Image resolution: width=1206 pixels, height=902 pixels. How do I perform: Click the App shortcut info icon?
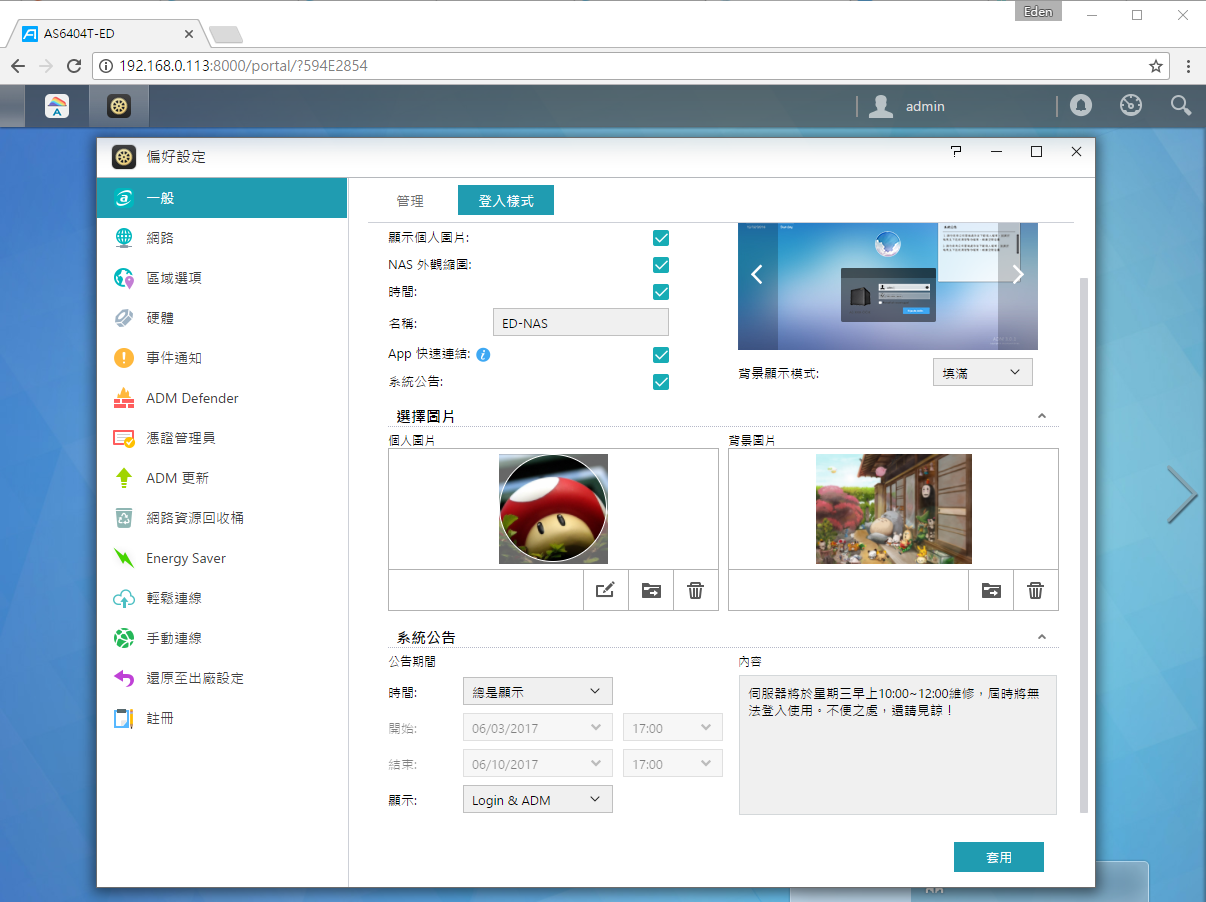click(x=483, y=354)
